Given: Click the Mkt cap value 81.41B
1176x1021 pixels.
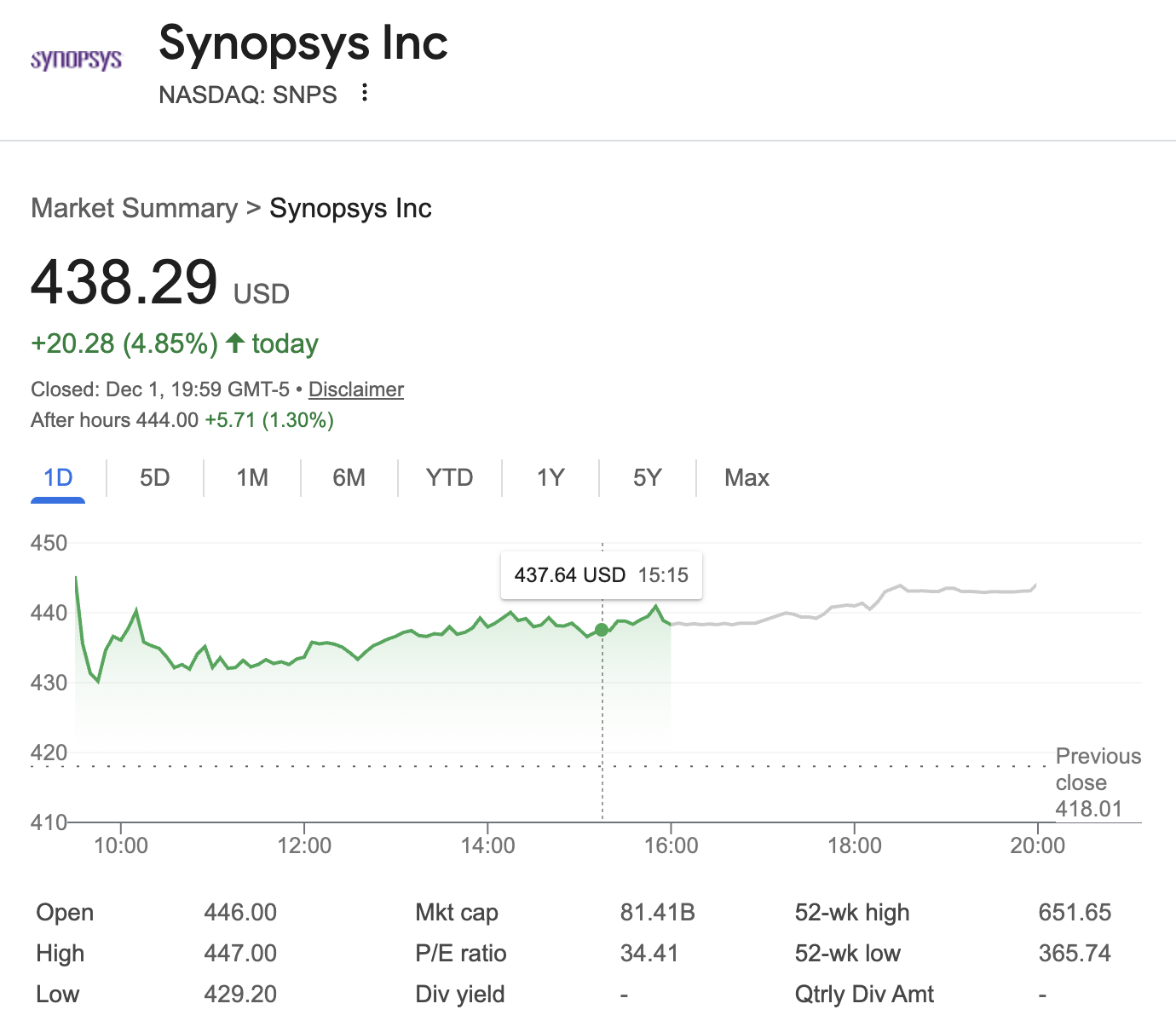Looking at the screenshot, I should pos(658,912).
